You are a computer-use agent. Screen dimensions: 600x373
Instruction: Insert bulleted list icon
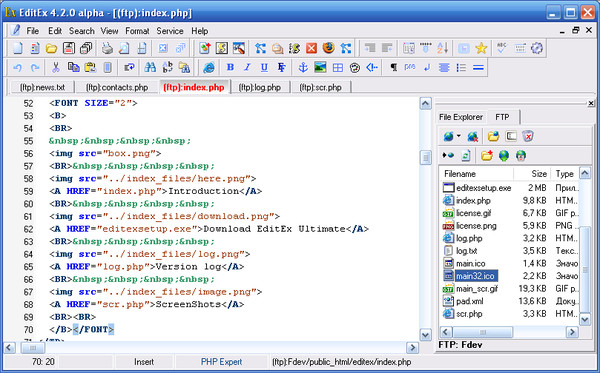coord(461,68)
